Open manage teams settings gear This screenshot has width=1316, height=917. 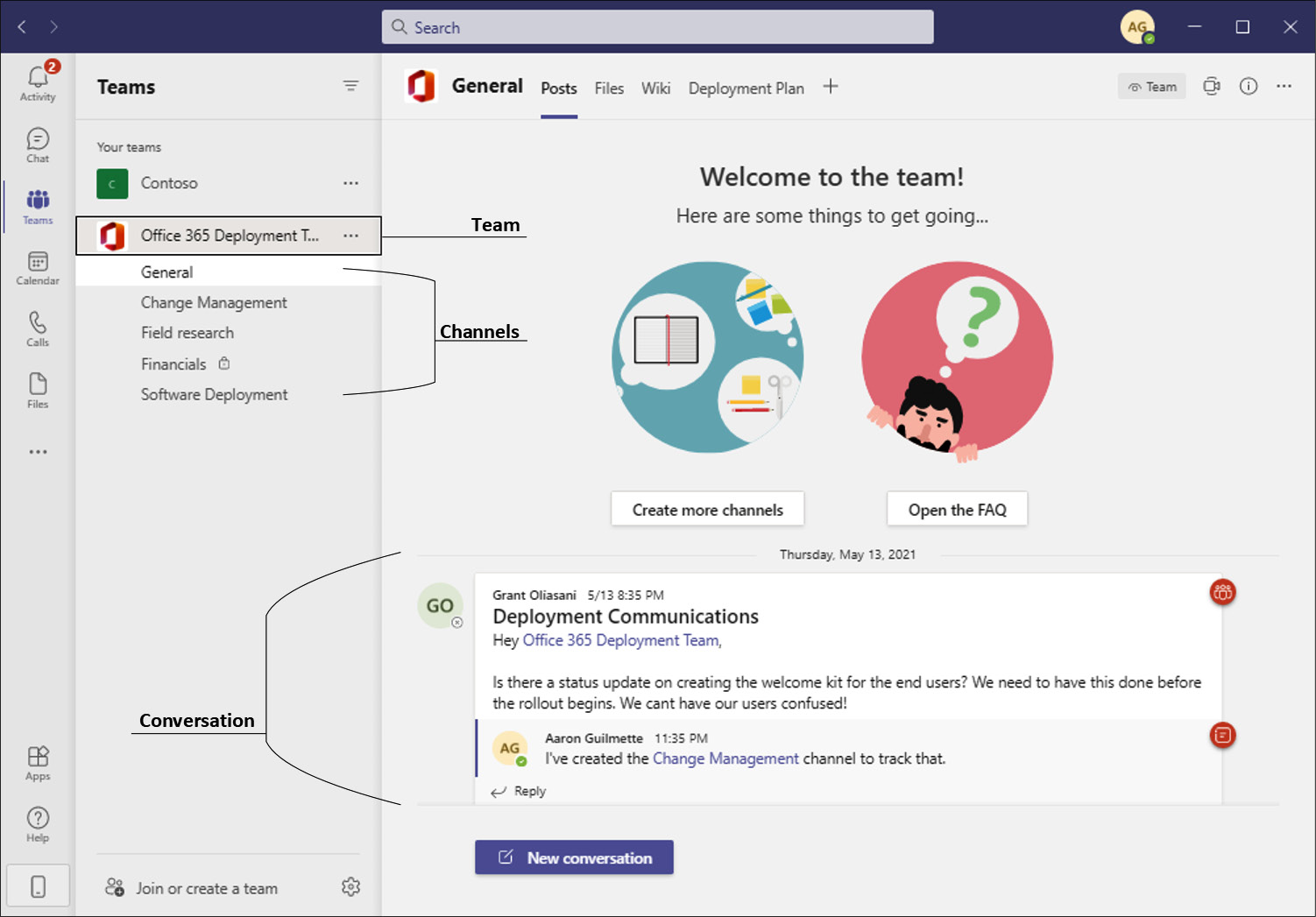[x=350, y=886]
